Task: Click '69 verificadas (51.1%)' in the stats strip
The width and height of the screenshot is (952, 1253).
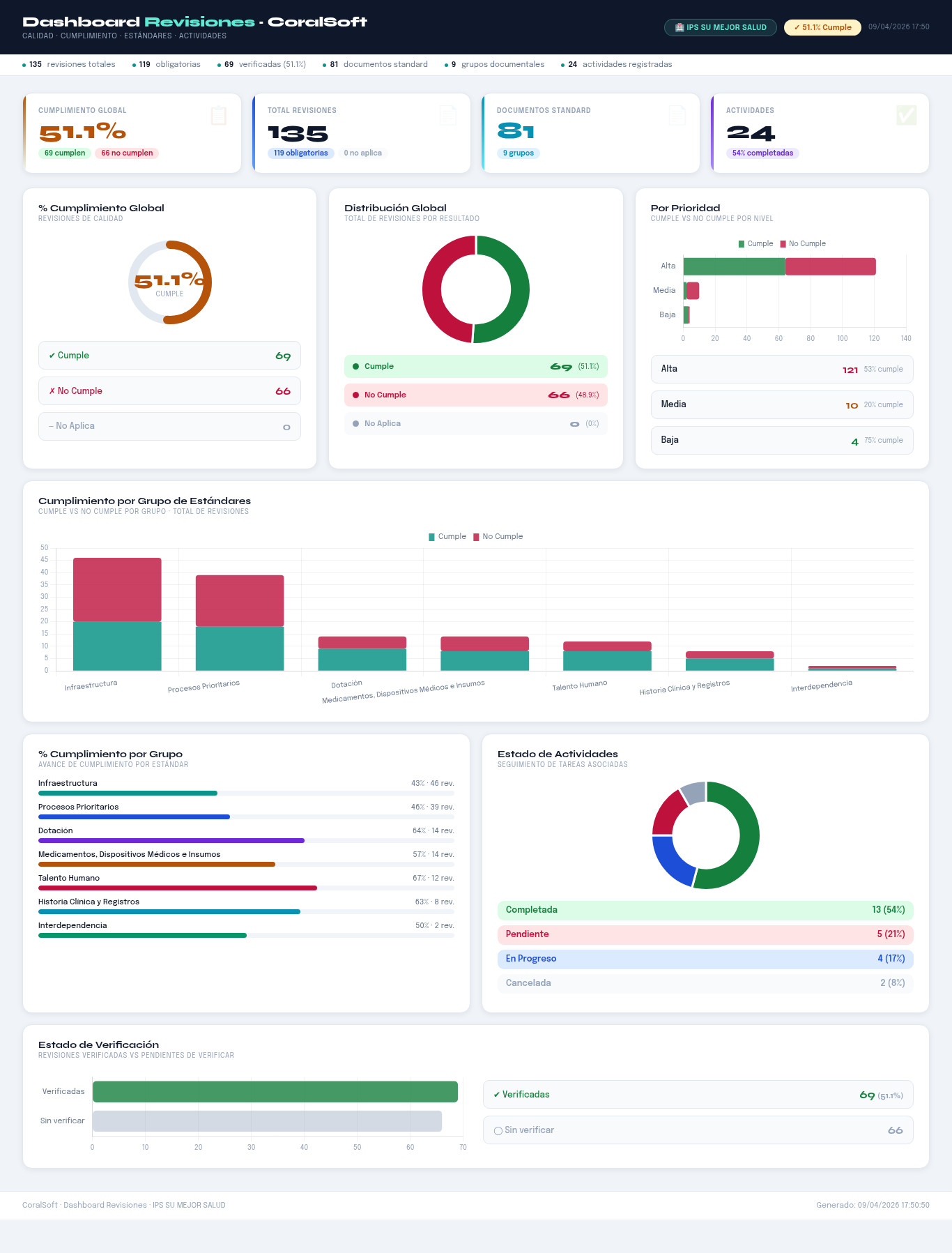Action: (261, 64)
